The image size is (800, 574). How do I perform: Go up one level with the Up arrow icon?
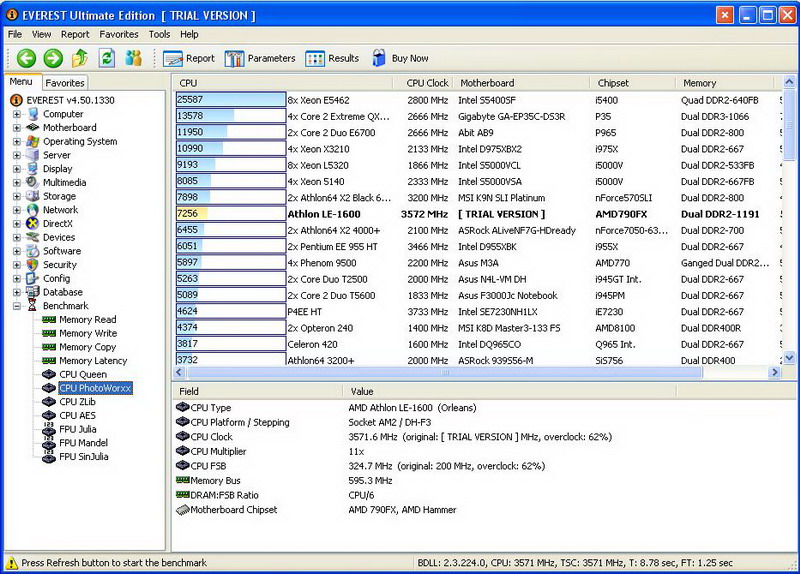click(x=80, y=58)
